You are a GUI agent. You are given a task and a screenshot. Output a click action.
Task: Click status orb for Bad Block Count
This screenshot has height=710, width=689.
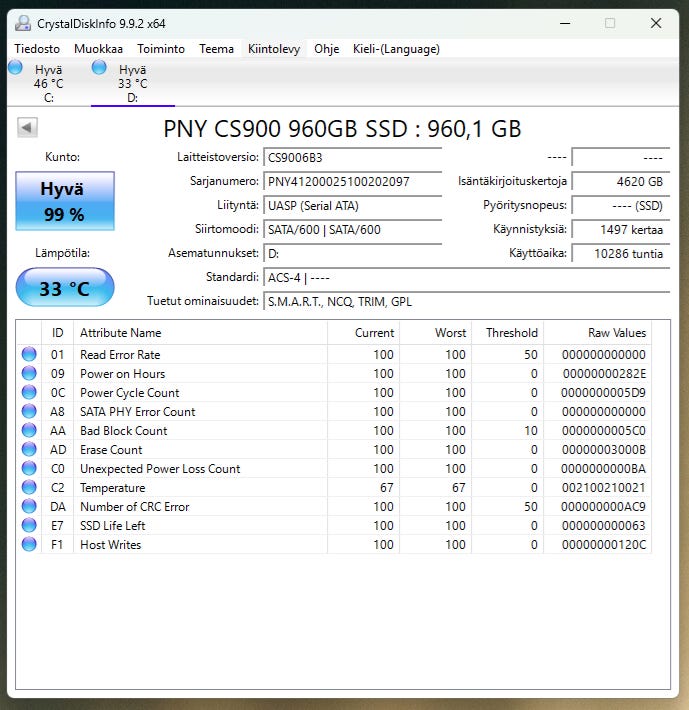29,430
